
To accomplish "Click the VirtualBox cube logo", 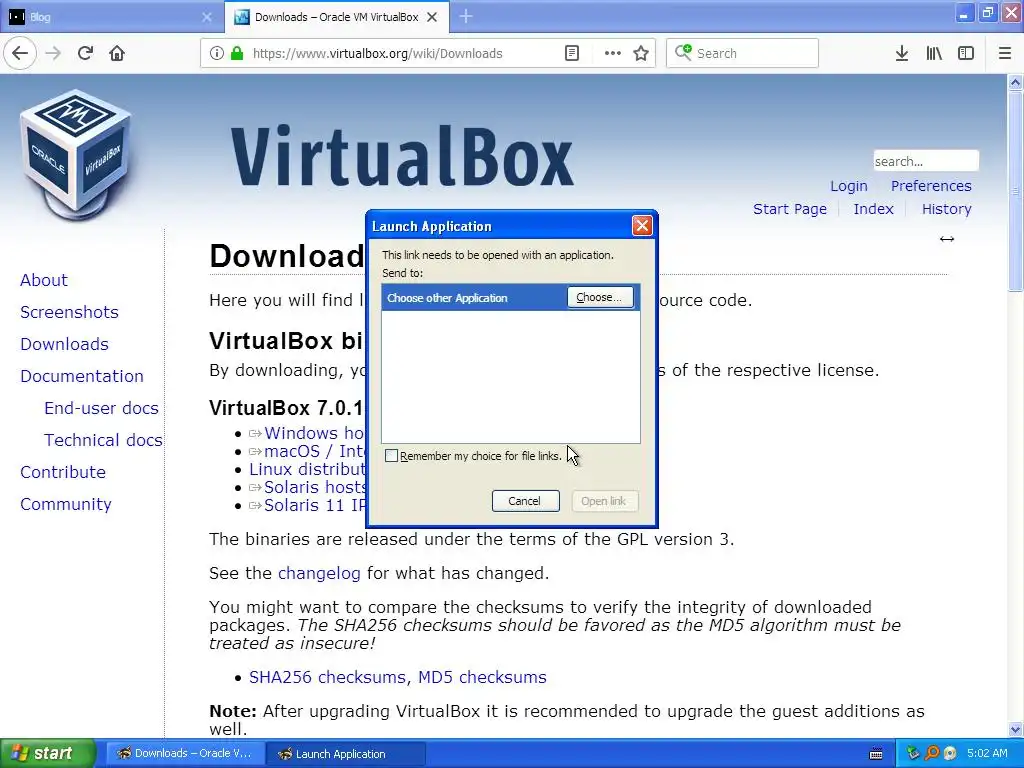I will click(76, 155).
